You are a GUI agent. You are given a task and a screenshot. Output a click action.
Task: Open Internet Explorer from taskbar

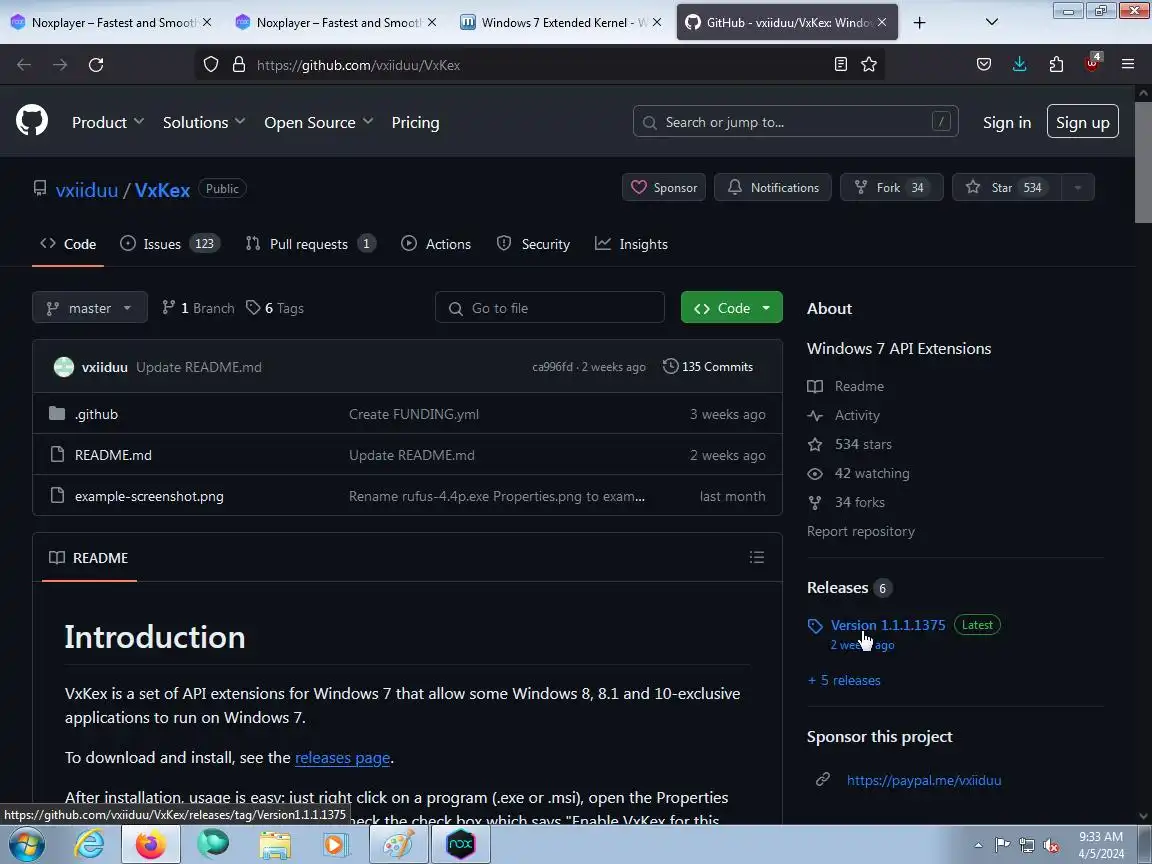click(x=89, y=845)
